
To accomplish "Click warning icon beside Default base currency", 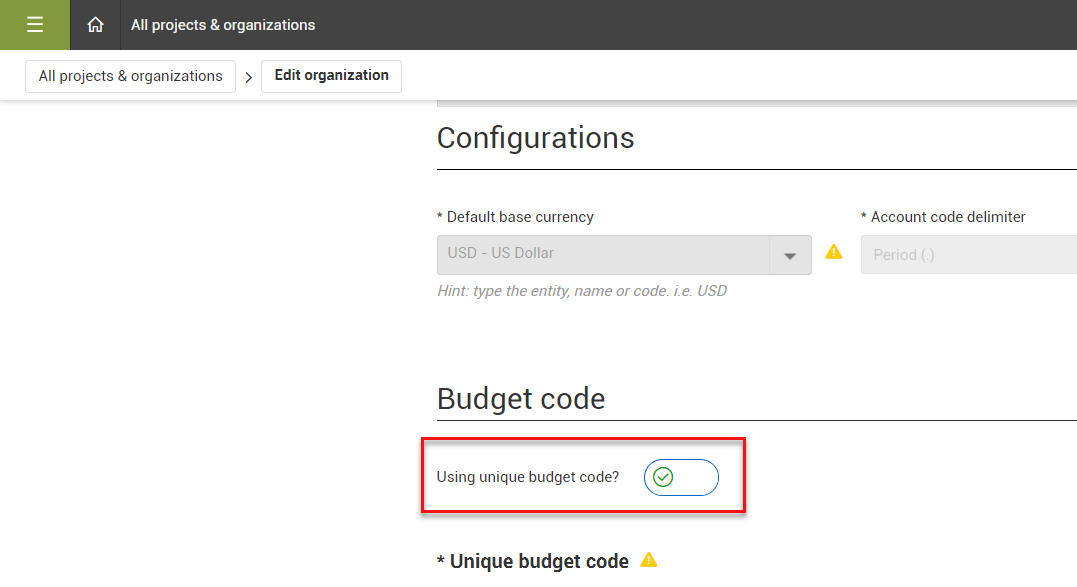I will click(833, 252).
